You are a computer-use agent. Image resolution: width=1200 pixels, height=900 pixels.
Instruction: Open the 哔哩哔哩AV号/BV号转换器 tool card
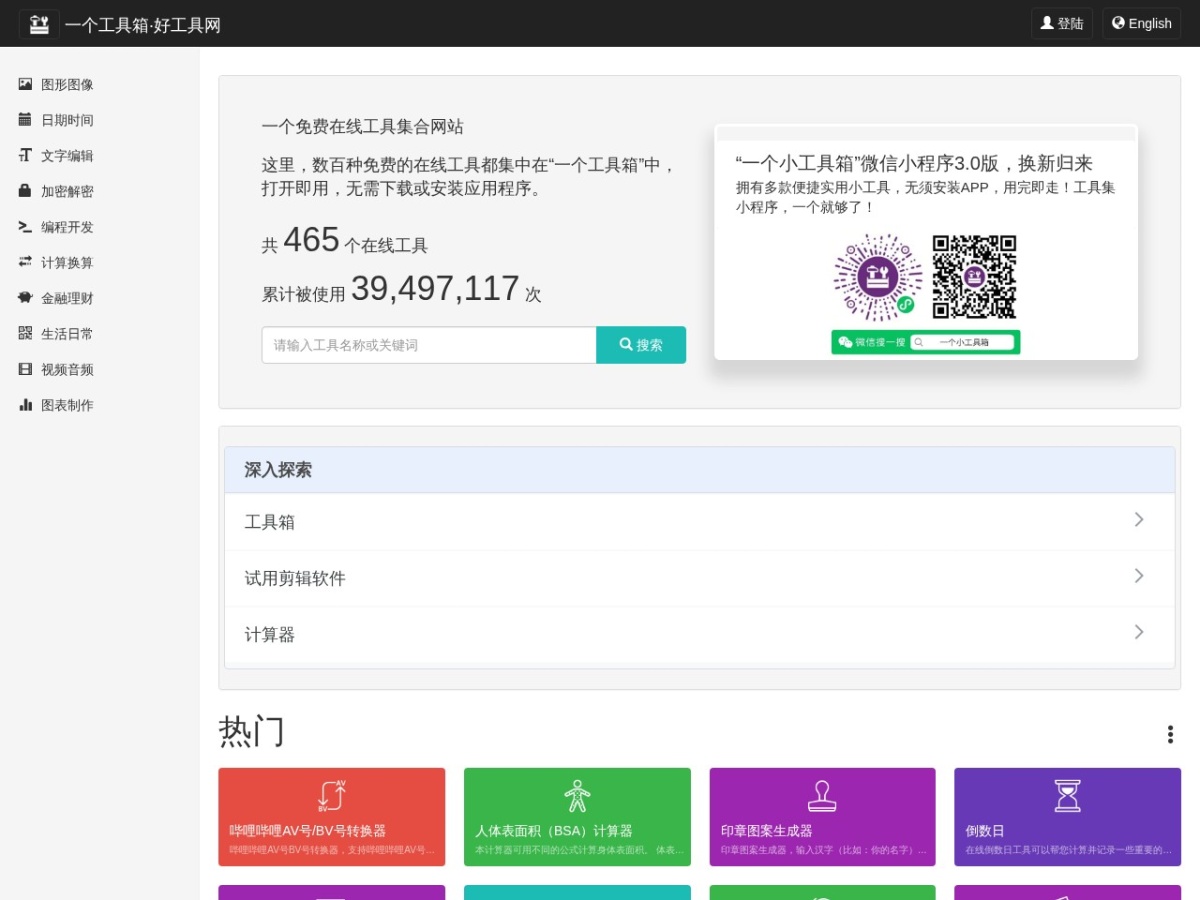332,817
